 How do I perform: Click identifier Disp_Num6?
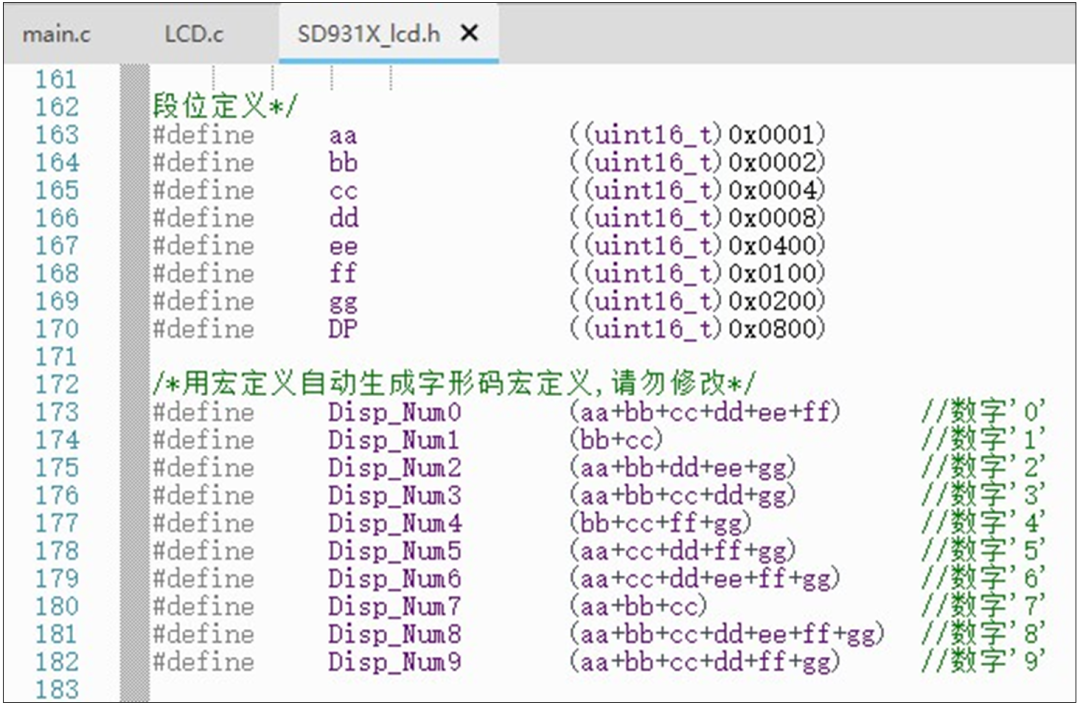395,578
